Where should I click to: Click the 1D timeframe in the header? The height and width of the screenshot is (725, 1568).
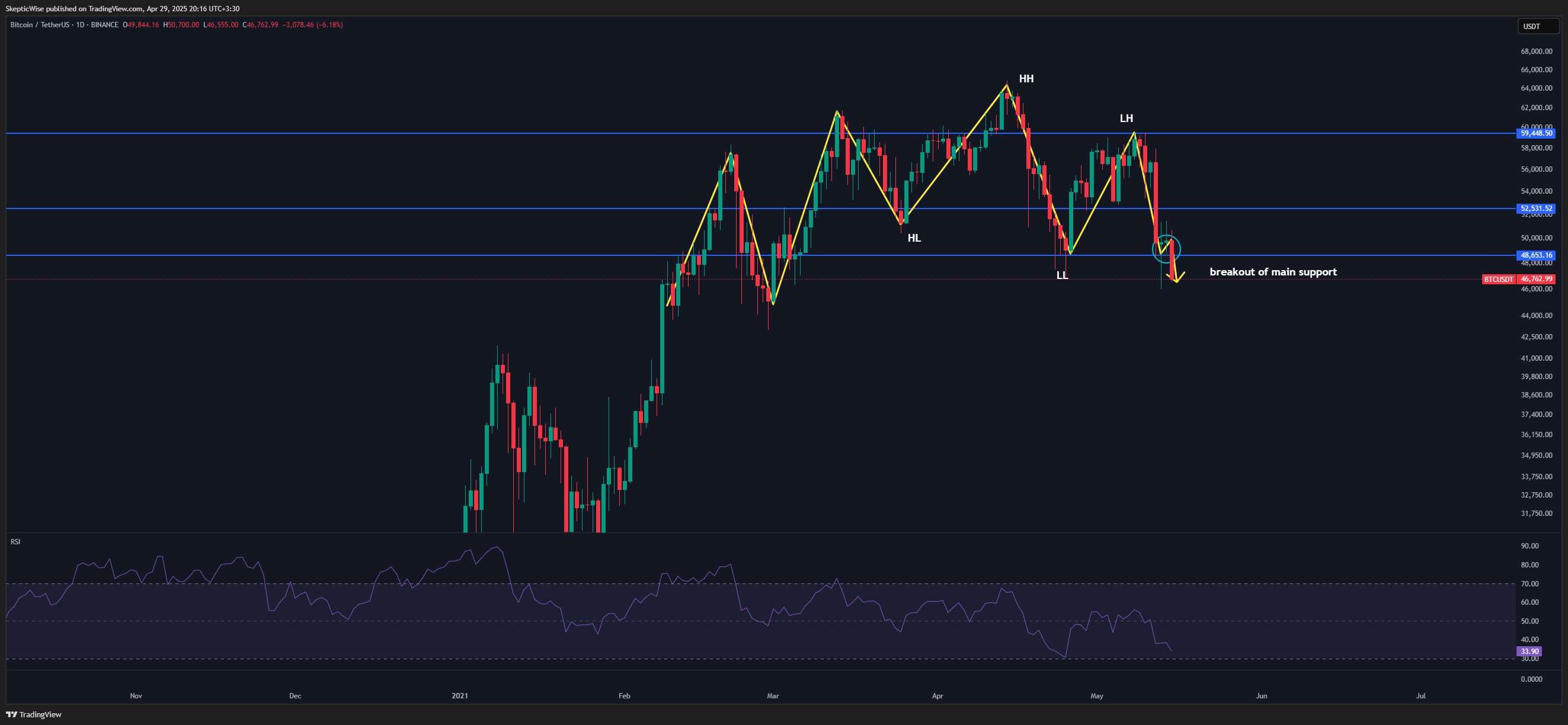81,25
